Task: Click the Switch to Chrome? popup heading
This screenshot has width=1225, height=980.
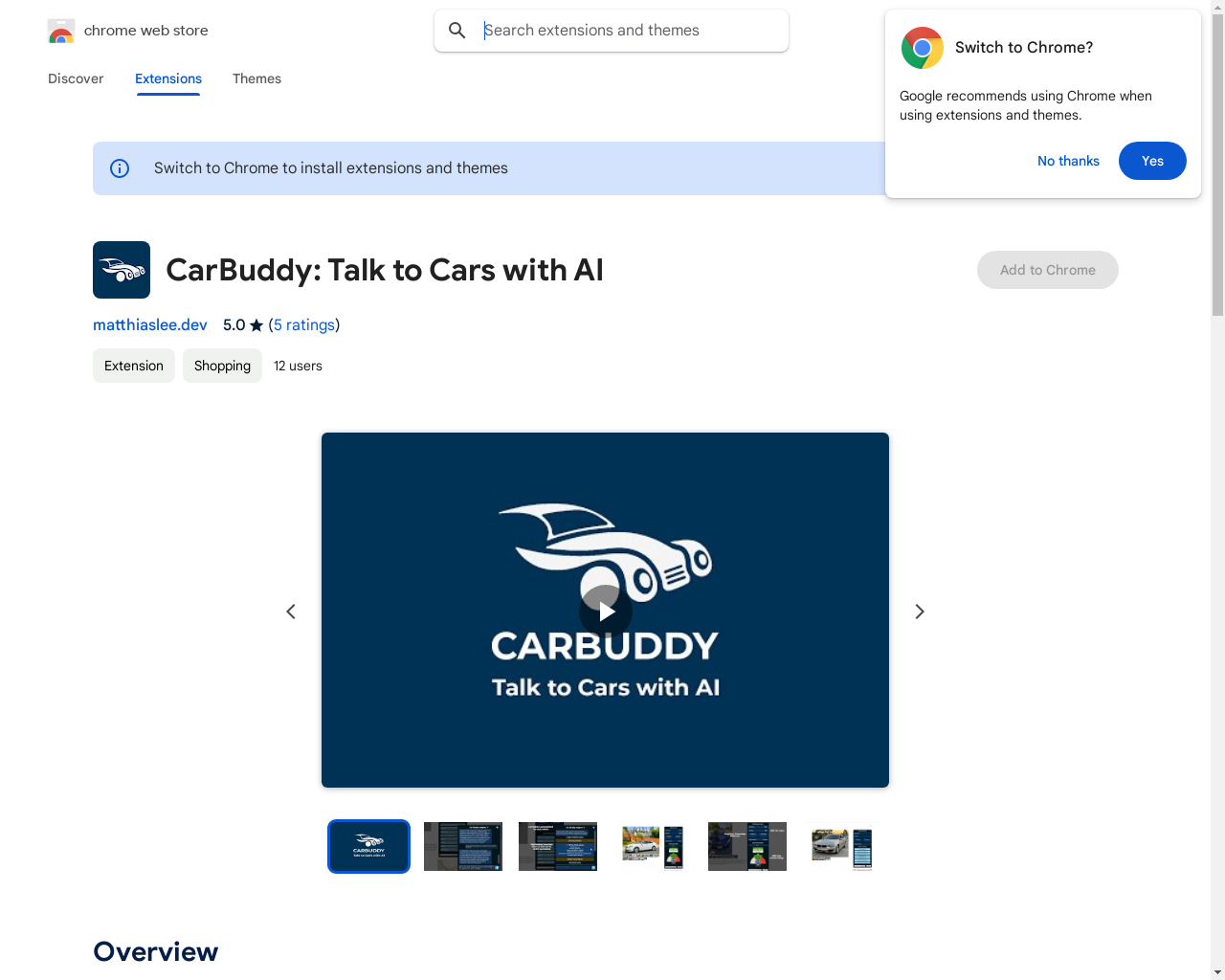Action: [x=1024, y=48]
